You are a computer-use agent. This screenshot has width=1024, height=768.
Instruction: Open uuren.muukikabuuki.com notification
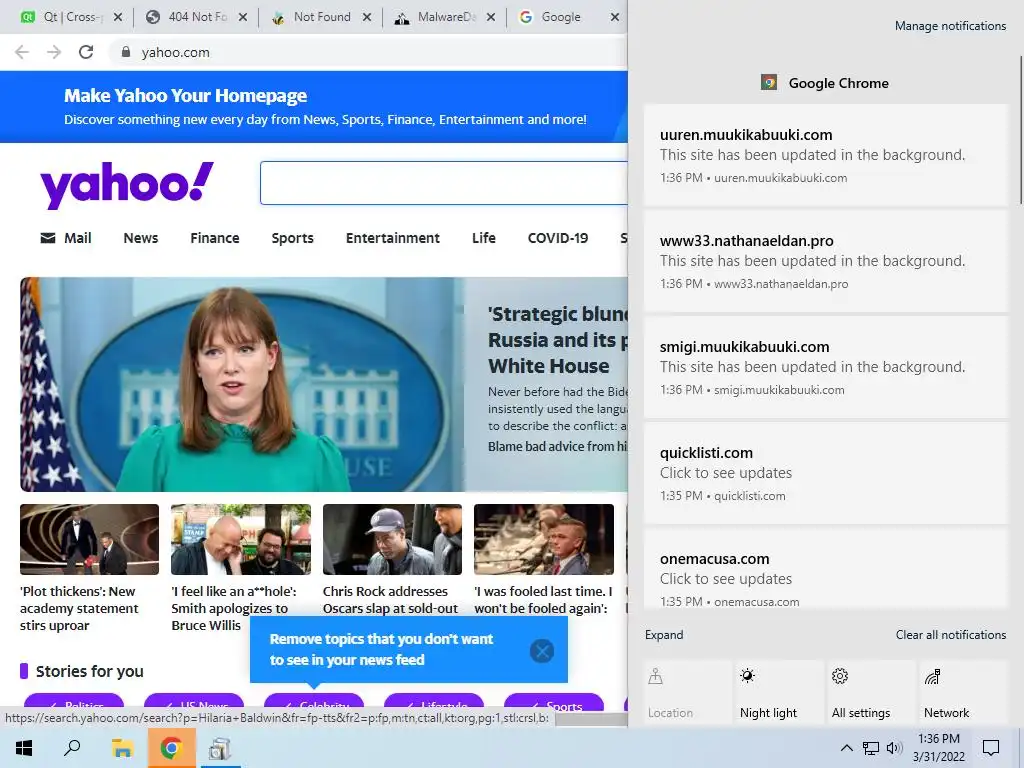(825, 155)
